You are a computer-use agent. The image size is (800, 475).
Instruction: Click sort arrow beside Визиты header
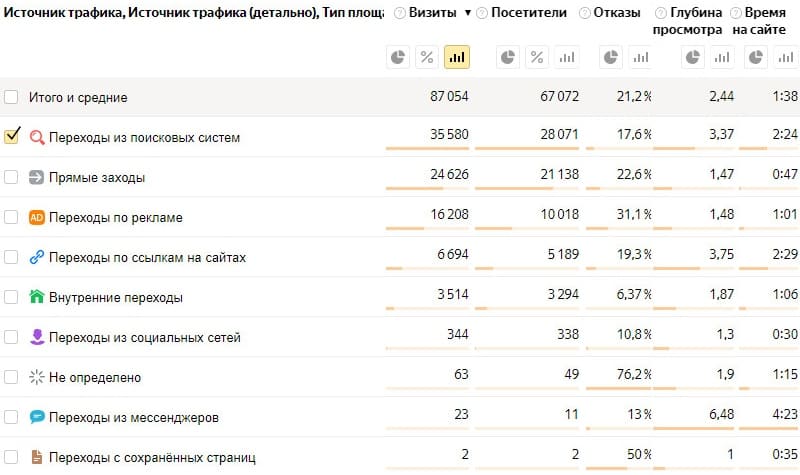(x=467, y=13)
